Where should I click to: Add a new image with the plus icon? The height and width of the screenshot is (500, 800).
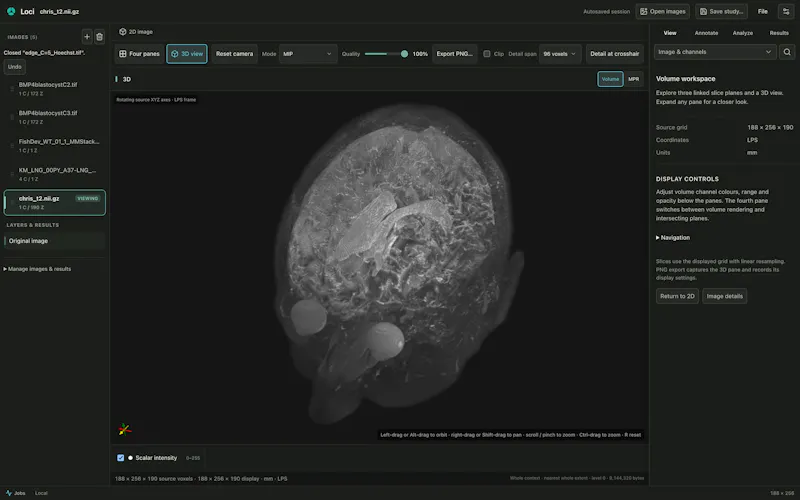pyautogui.click(x=87, y=37)
